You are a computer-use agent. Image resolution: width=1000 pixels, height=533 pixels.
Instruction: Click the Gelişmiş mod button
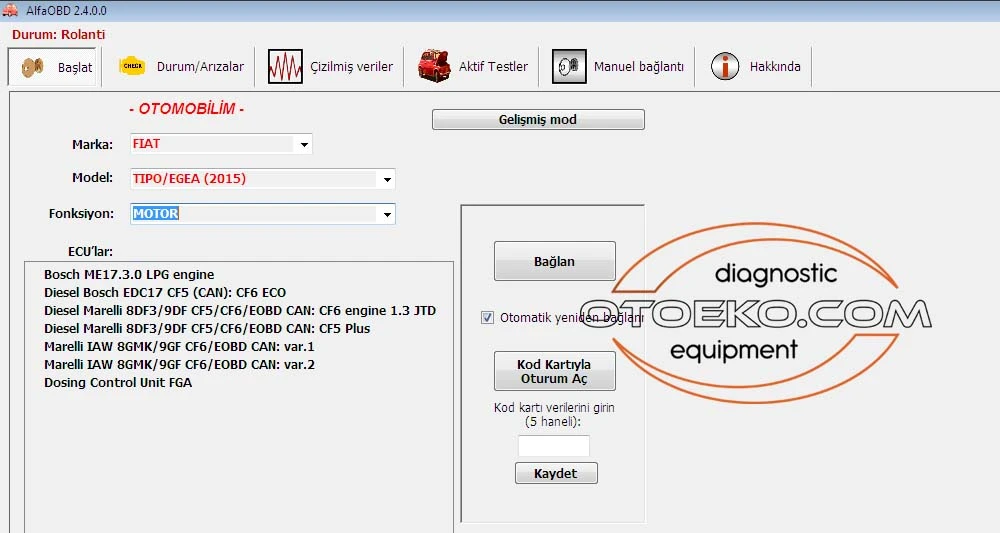[538, 120]
